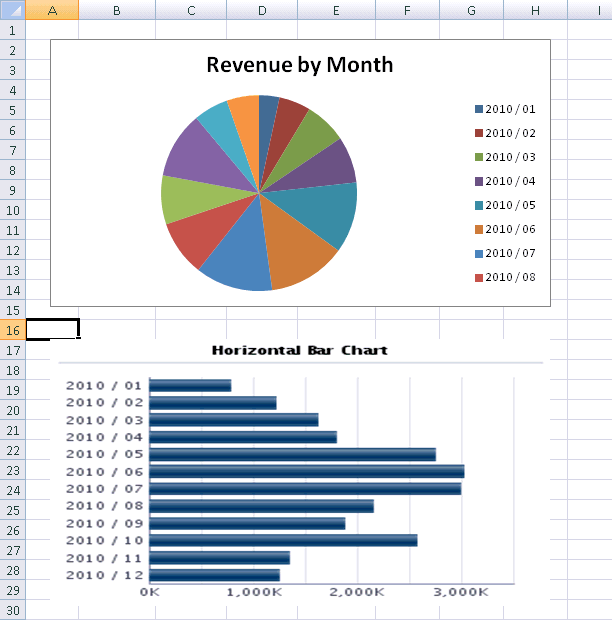612x620 pixels.
Task: Select column B header
Action: (x=117, y=9)
